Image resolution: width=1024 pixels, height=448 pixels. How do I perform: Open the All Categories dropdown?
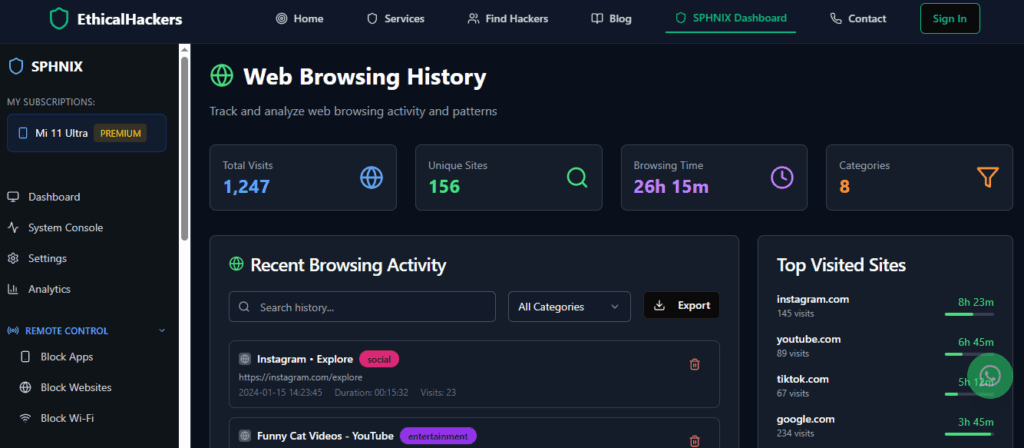pos(569,306)
